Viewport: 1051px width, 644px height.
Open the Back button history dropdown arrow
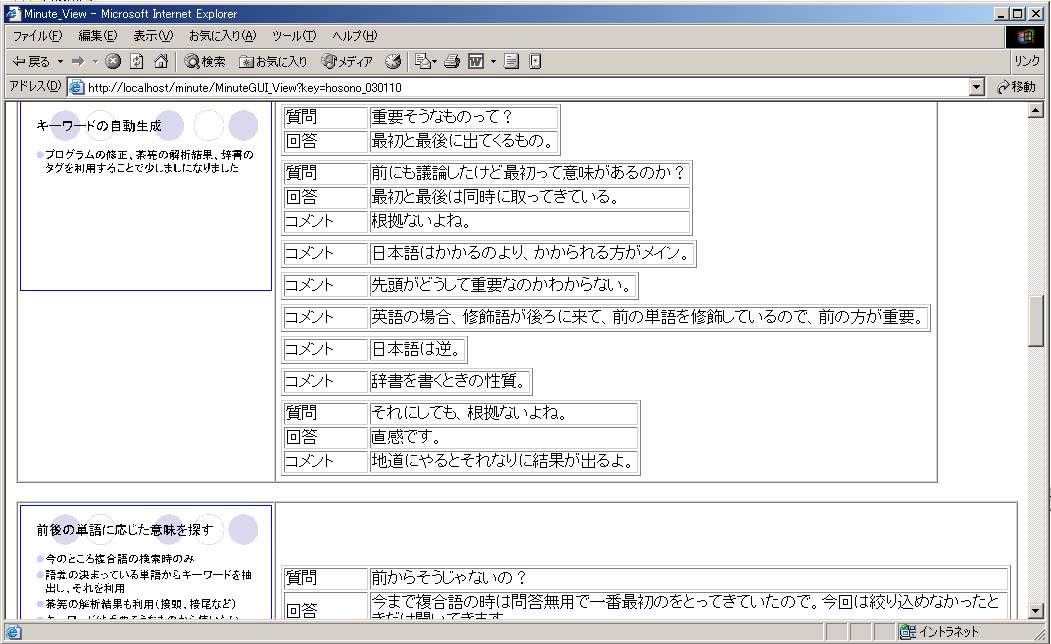(x=60, y=62)
